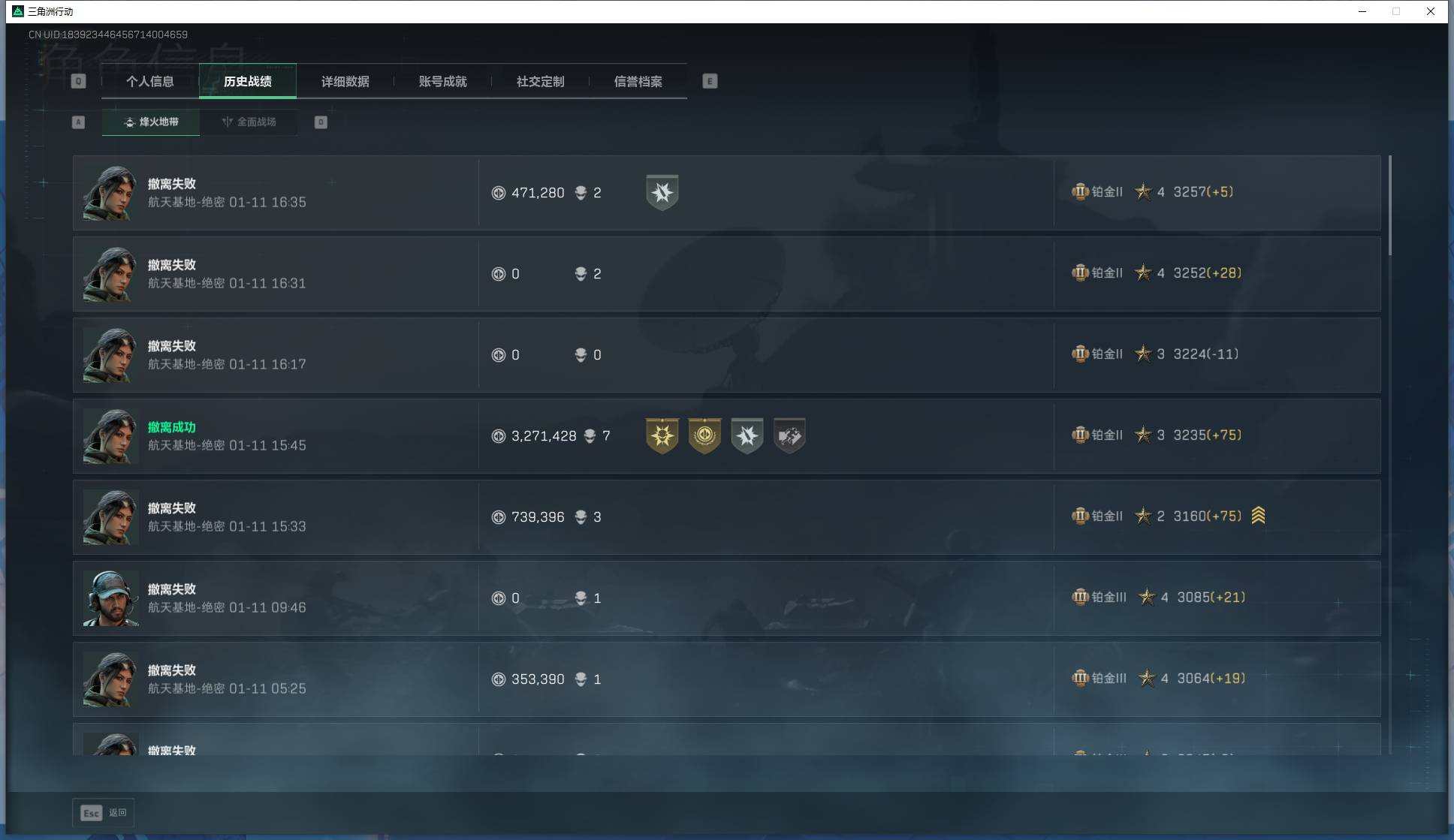Click the Esc 返回 button
The height and width of the screenshot is (840, 1454).
tap(103, 813)
